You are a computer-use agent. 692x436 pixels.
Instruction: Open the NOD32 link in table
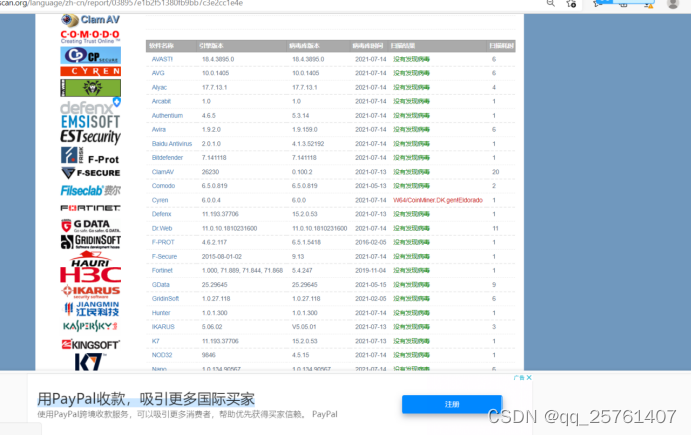click(x=162, y=355)
